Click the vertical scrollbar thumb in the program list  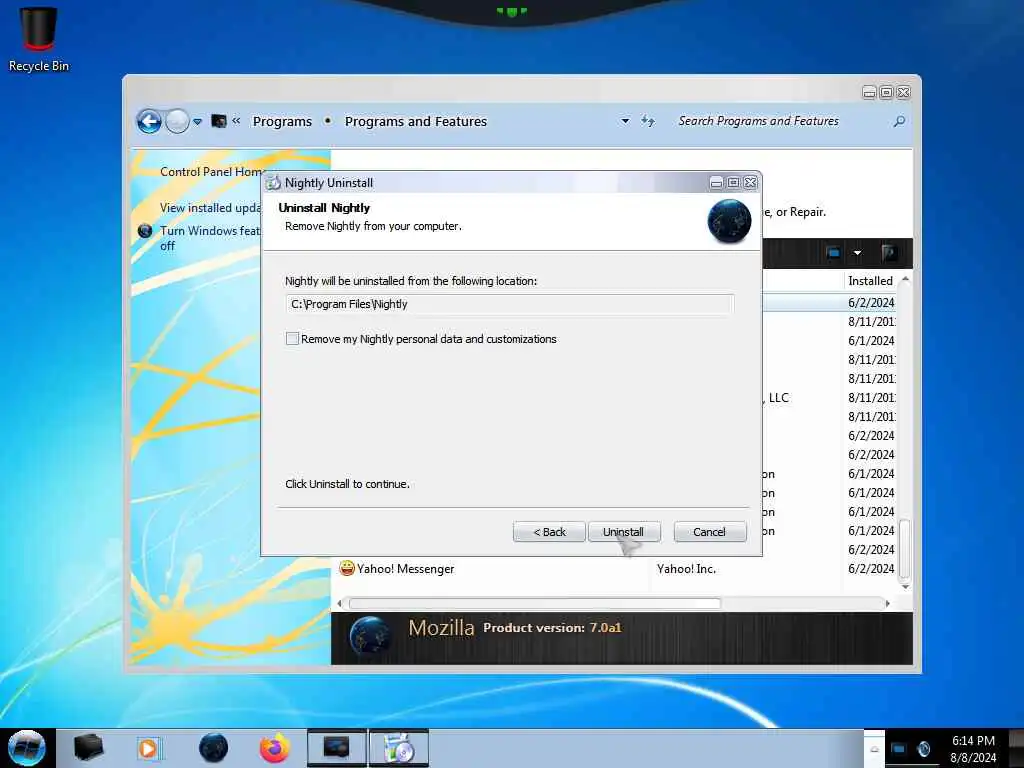click(905, 549)
